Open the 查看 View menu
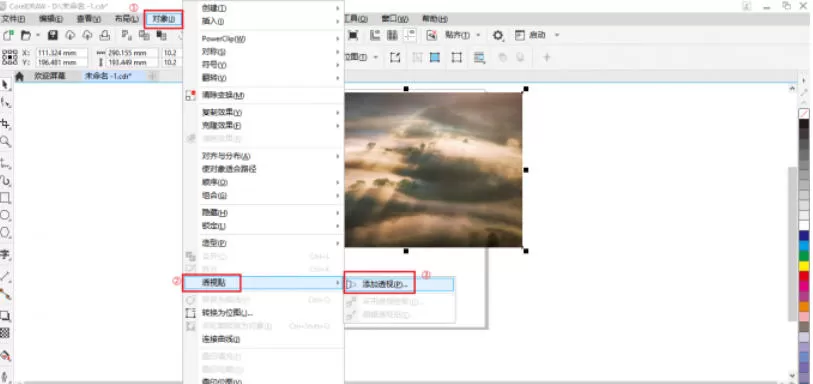 coord(88,19)
